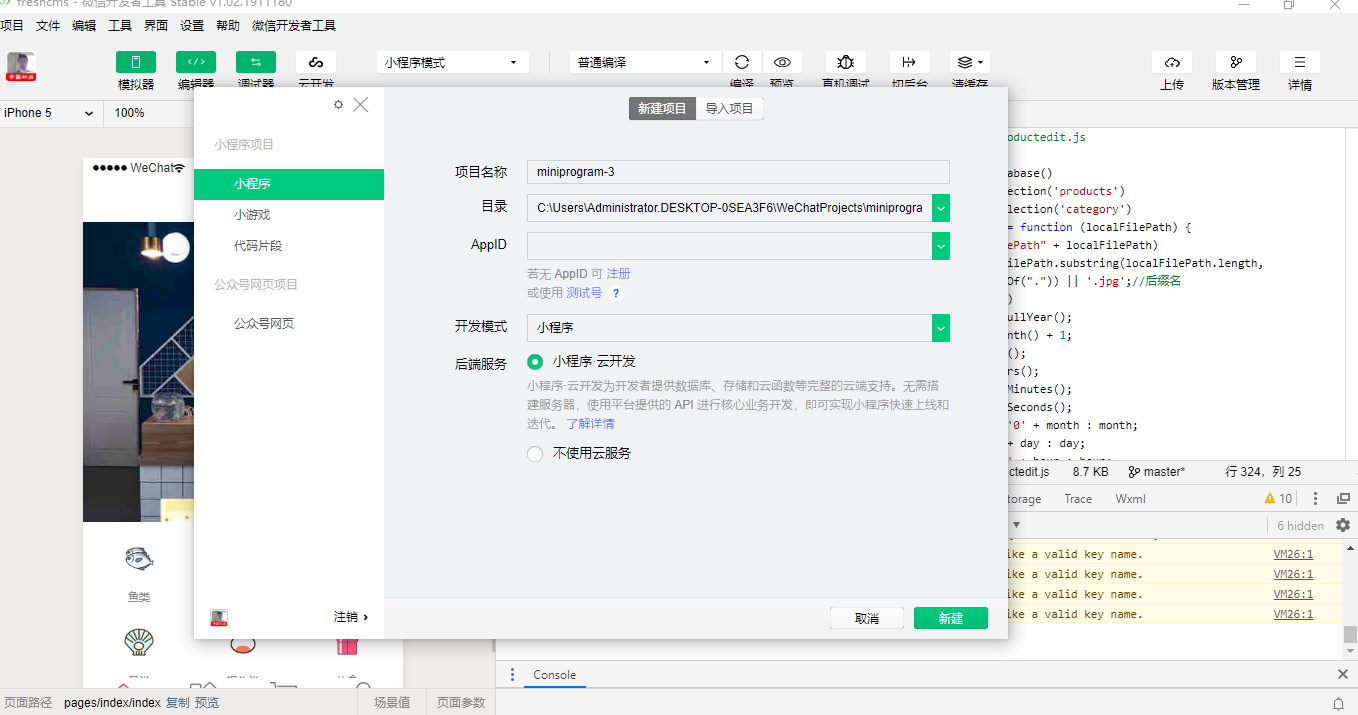Open the 云开发 cloud development console
The width and height of the screenshot is (1358, 715).
316,62
